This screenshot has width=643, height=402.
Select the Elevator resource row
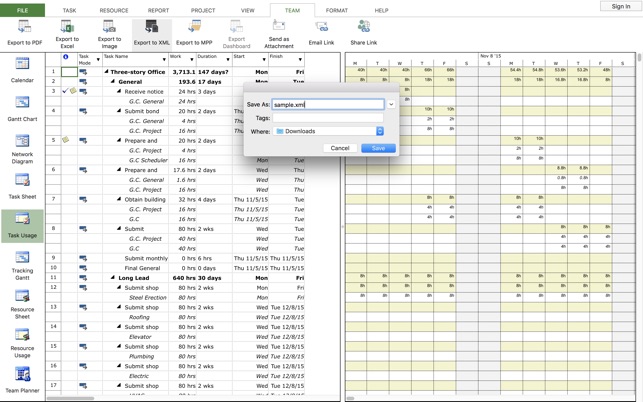[140, 337]
